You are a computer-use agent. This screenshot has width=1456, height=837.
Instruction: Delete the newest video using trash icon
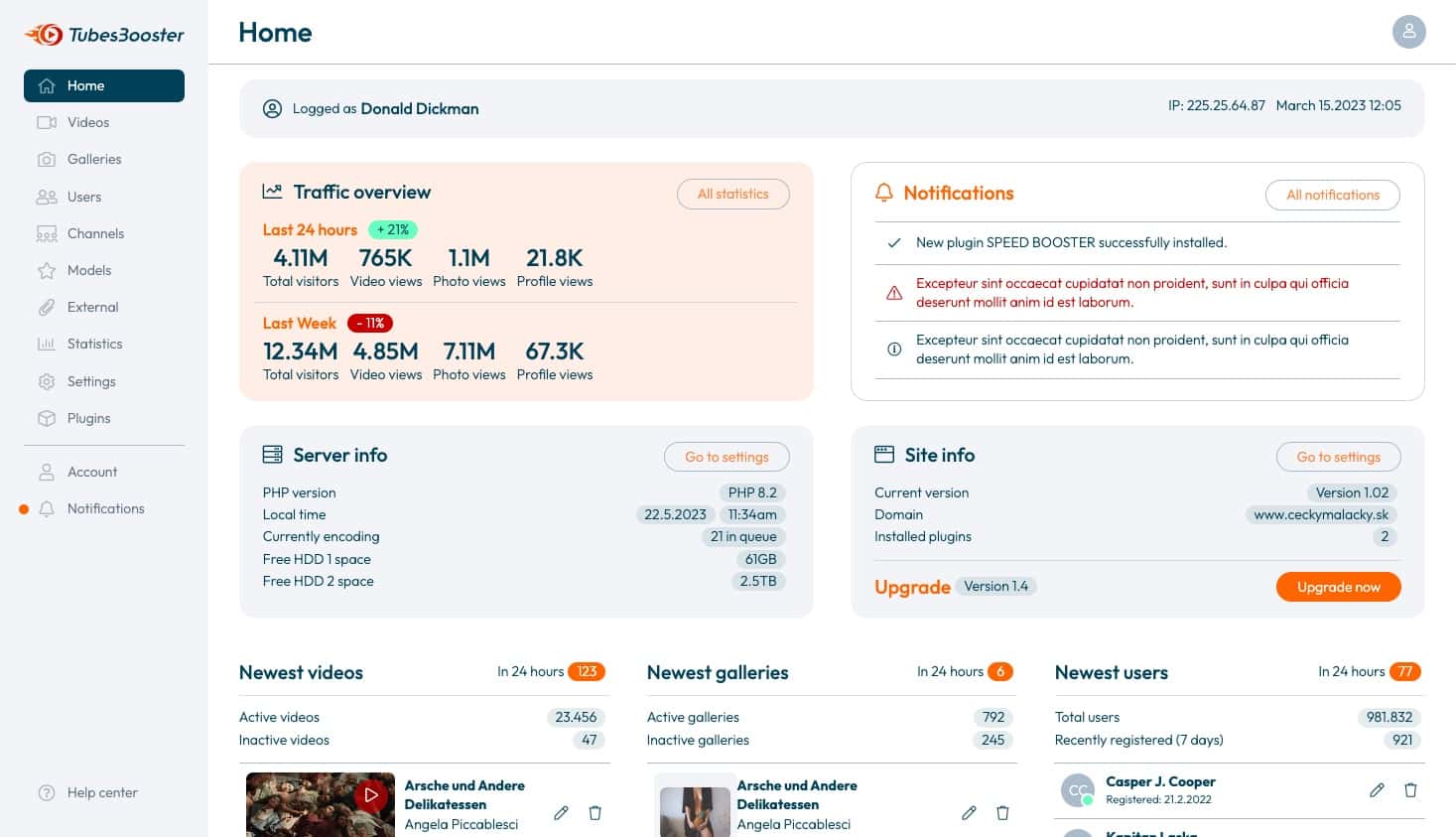pyautogui.click(x=595, y=812)
